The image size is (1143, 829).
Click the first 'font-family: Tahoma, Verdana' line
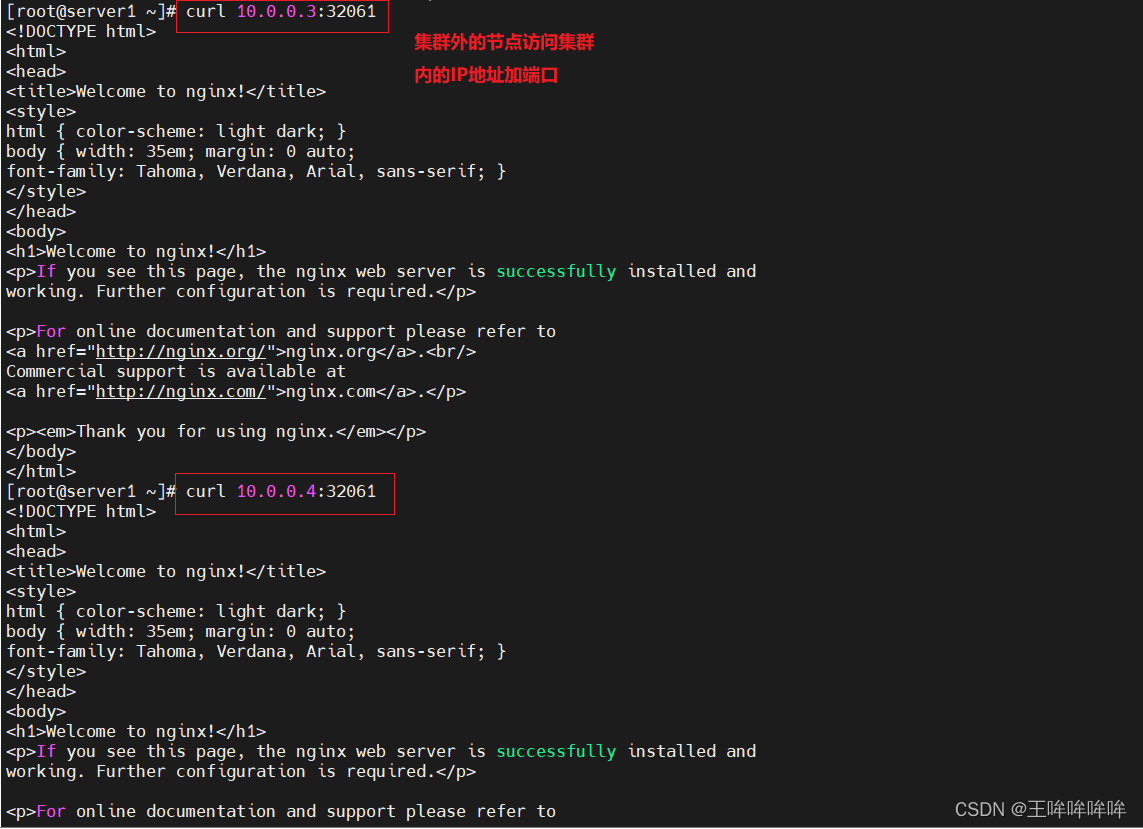pyautogui.click(x=256, y=171)
